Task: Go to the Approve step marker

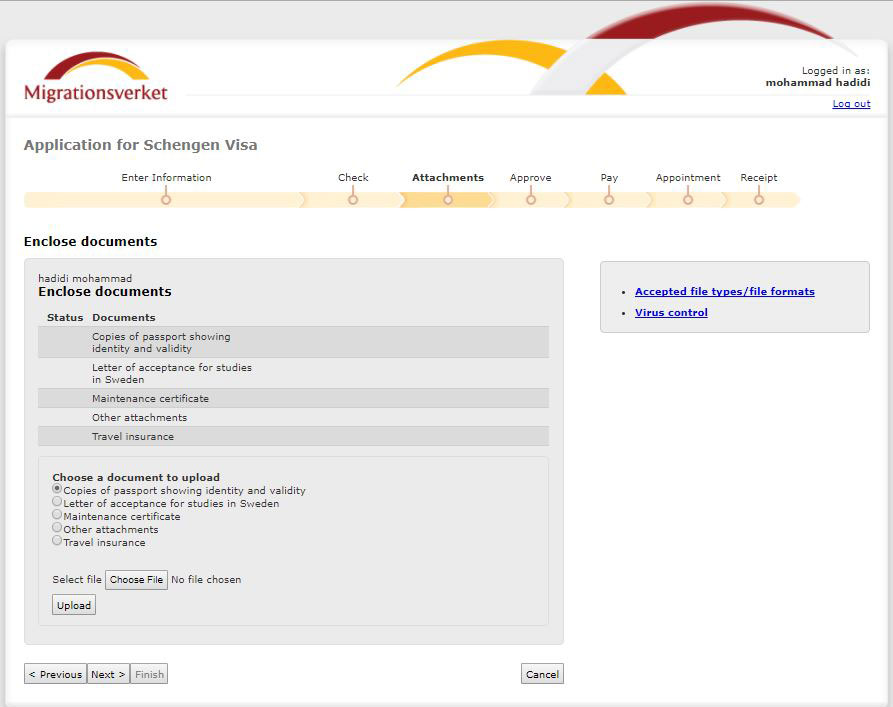Action: coord(531,199)
